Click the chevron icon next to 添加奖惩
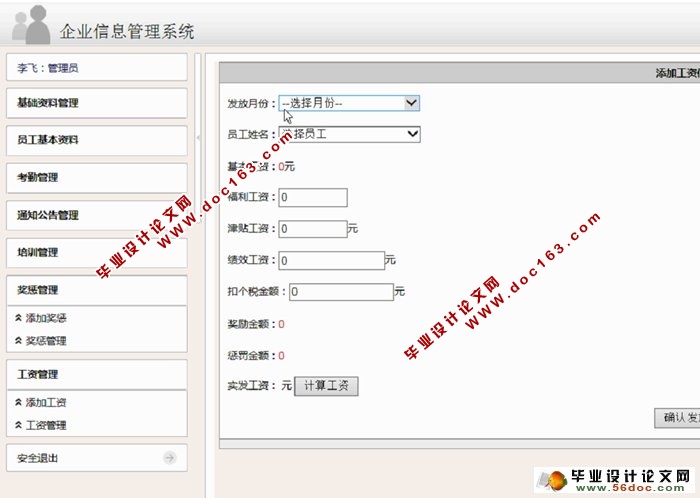Screen dimensions: 700x498 [x=18, y=318]
